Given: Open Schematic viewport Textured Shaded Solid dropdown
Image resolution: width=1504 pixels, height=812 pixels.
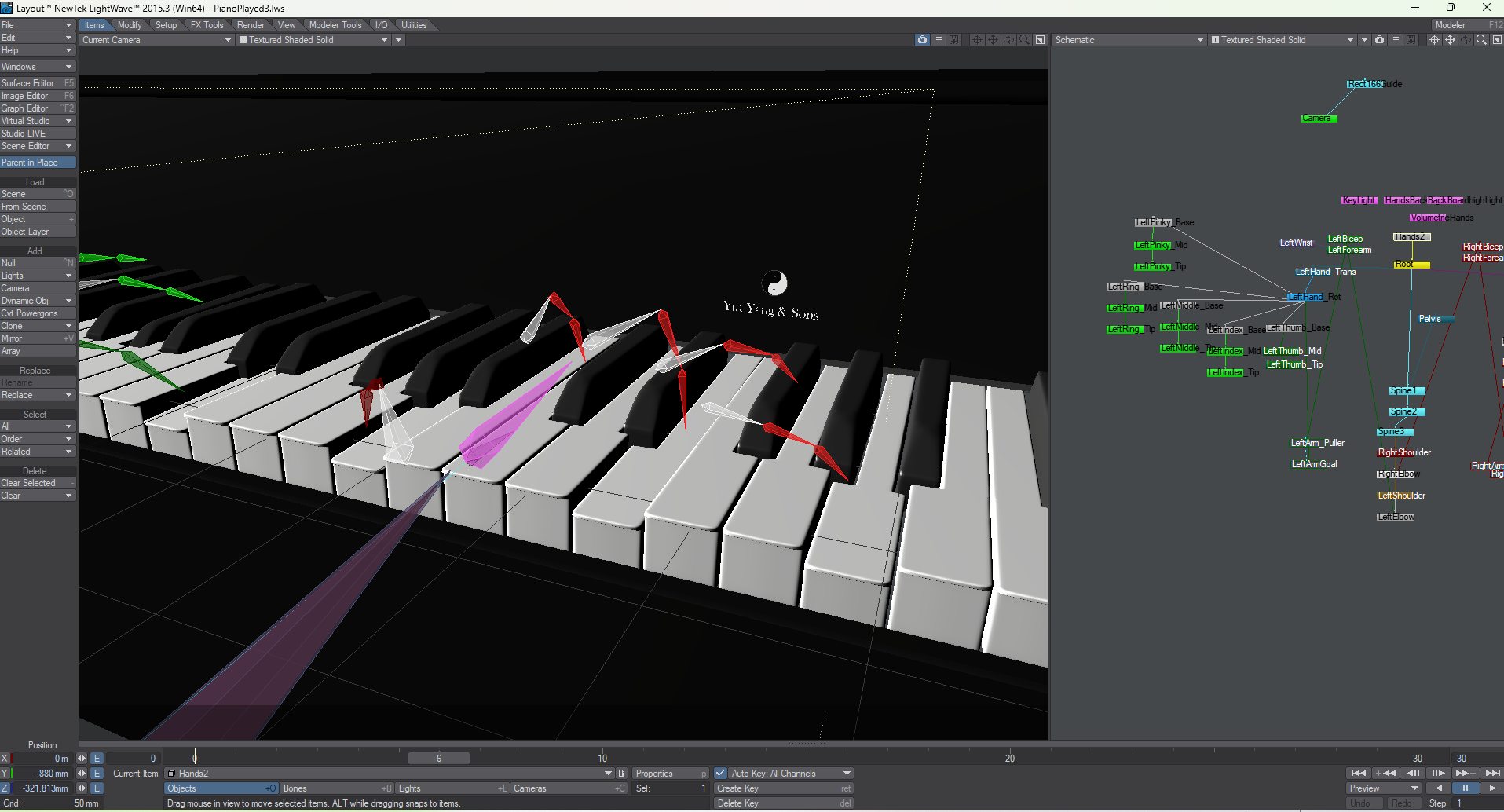Looking at the screenshot, I should 1283,40.
